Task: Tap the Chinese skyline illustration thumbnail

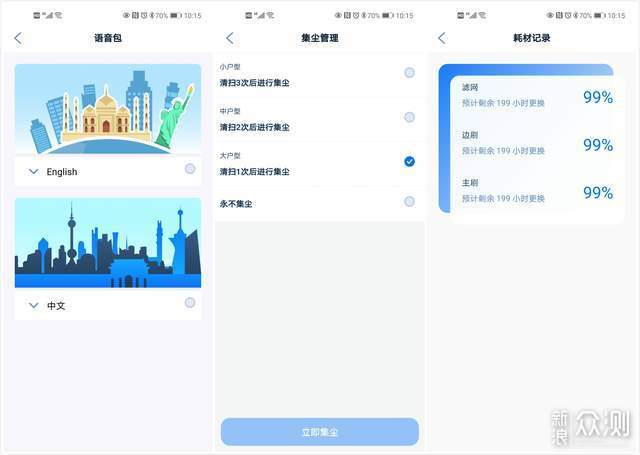Action: 108,243
